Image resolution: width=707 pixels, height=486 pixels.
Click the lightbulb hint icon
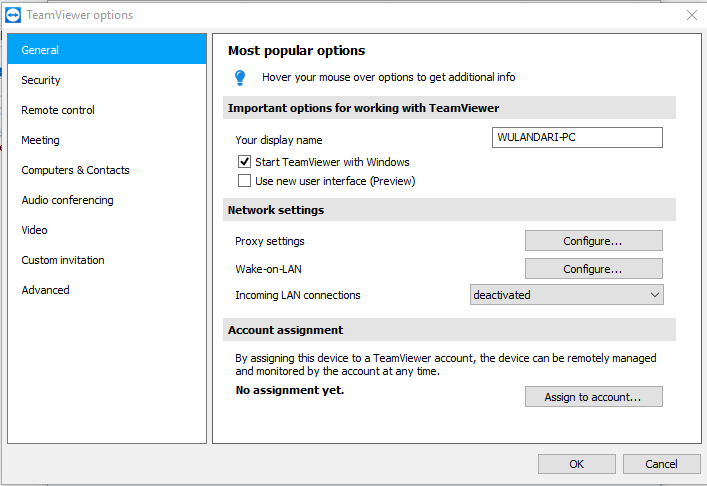[240, 78]
